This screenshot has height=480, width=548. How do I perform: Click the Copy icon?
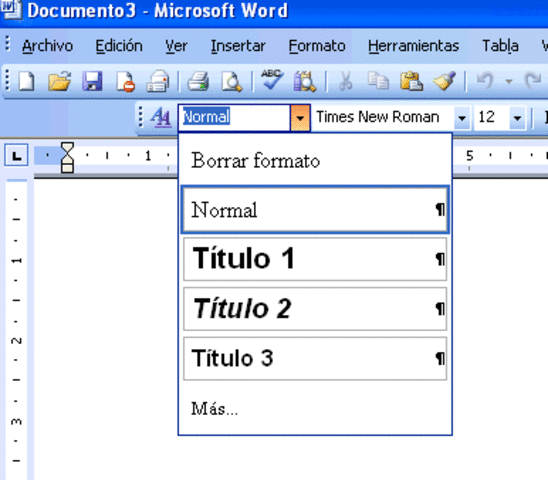(x=378, y=81)
